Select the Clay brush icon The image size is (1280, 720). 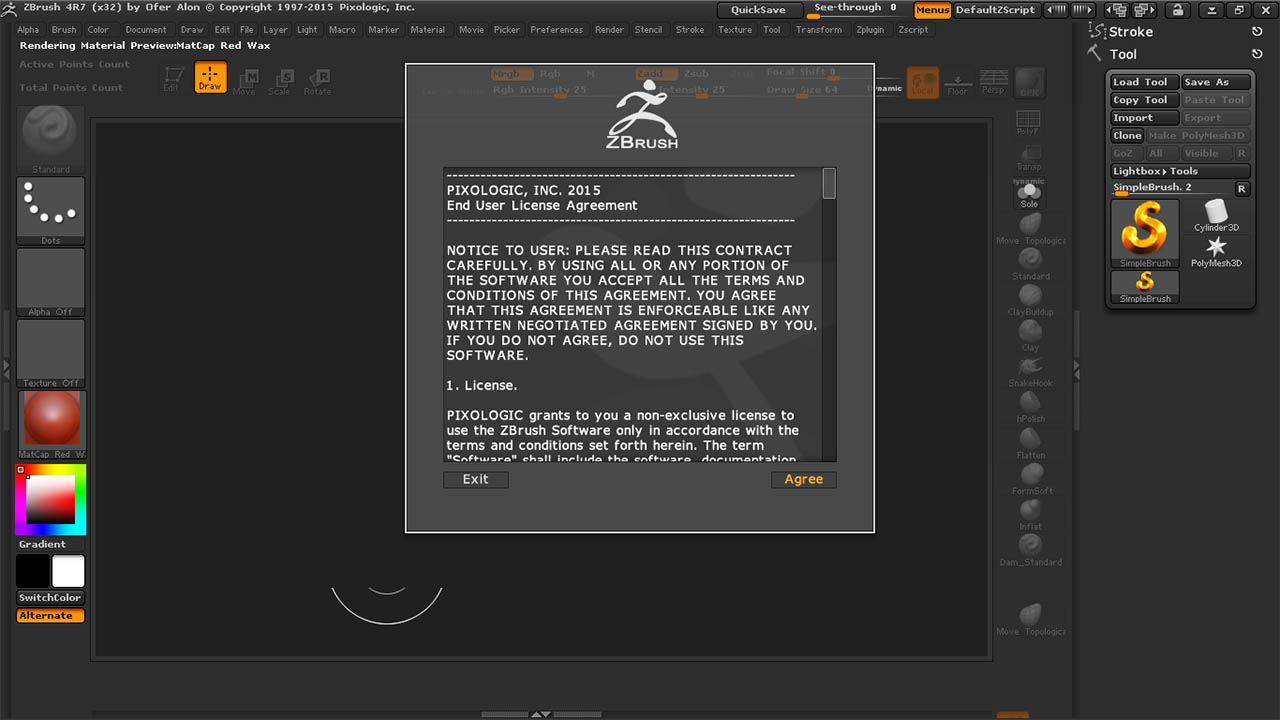tap(1030, 336)
